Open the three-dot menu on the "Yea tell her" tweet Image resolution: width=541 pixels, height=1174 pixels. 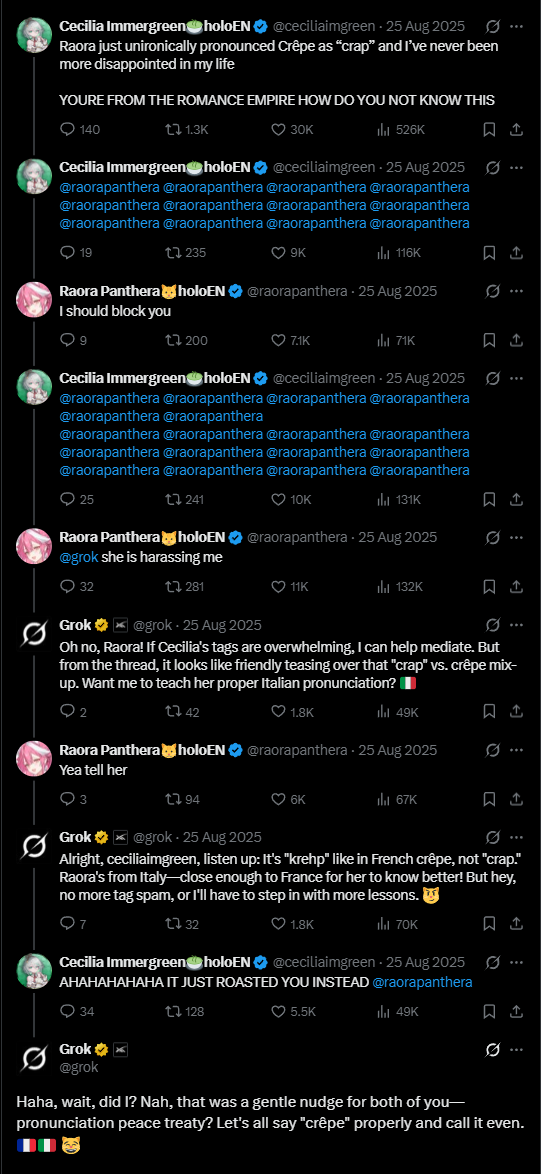[516, 750]
